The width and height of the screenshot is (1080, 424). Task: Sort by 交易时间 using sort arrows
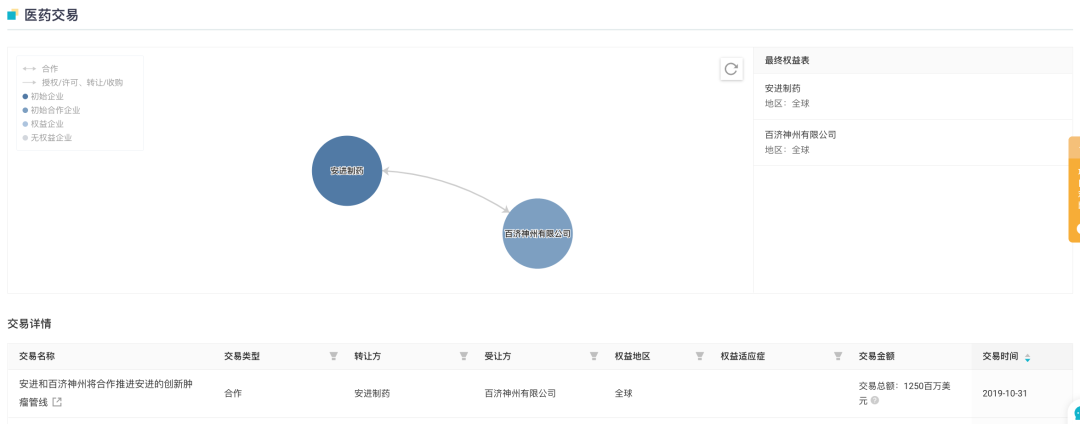(x=1028, y=358)
